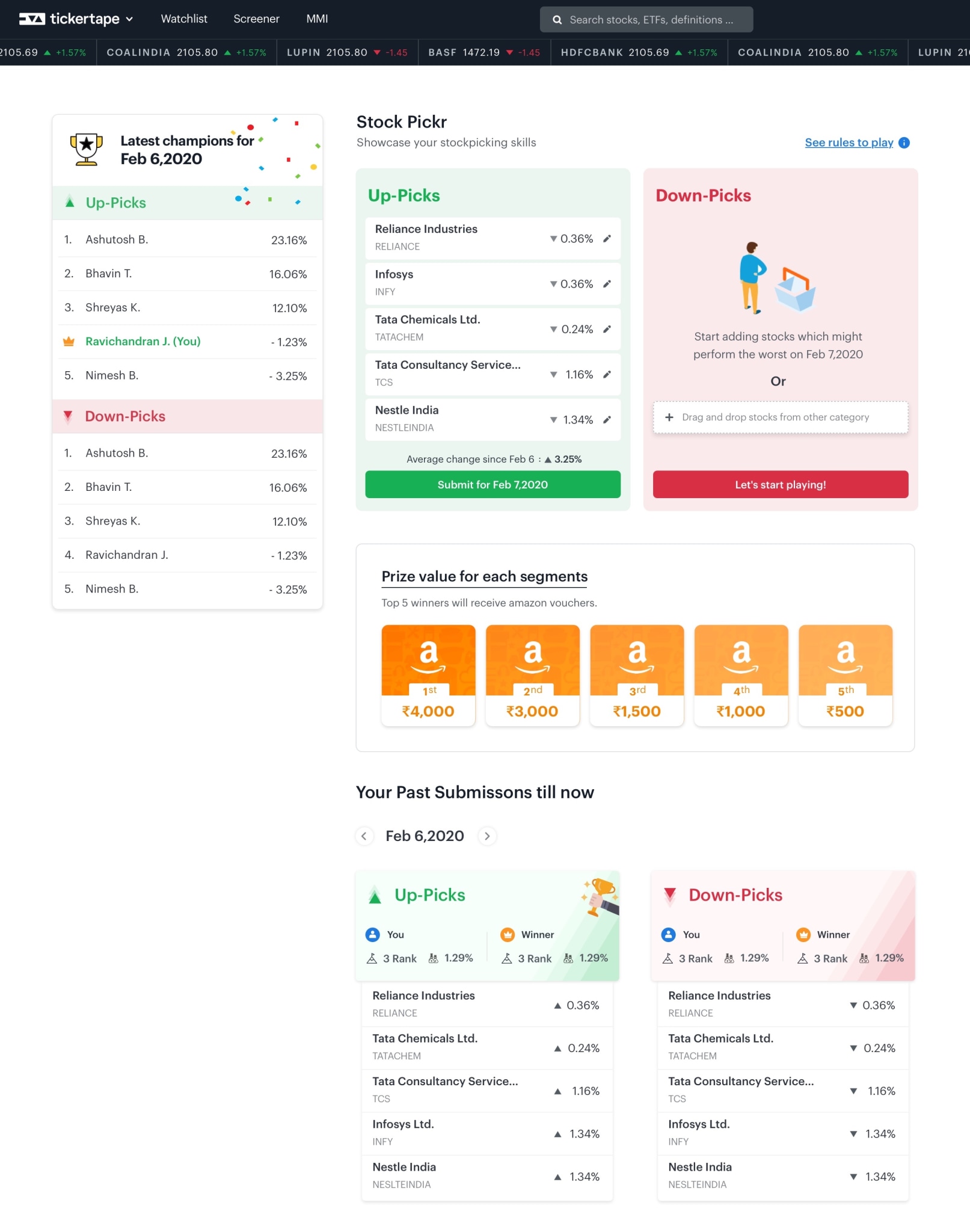Click the search stocks input field
970x1232 pixels.
[x=646, y=19]
